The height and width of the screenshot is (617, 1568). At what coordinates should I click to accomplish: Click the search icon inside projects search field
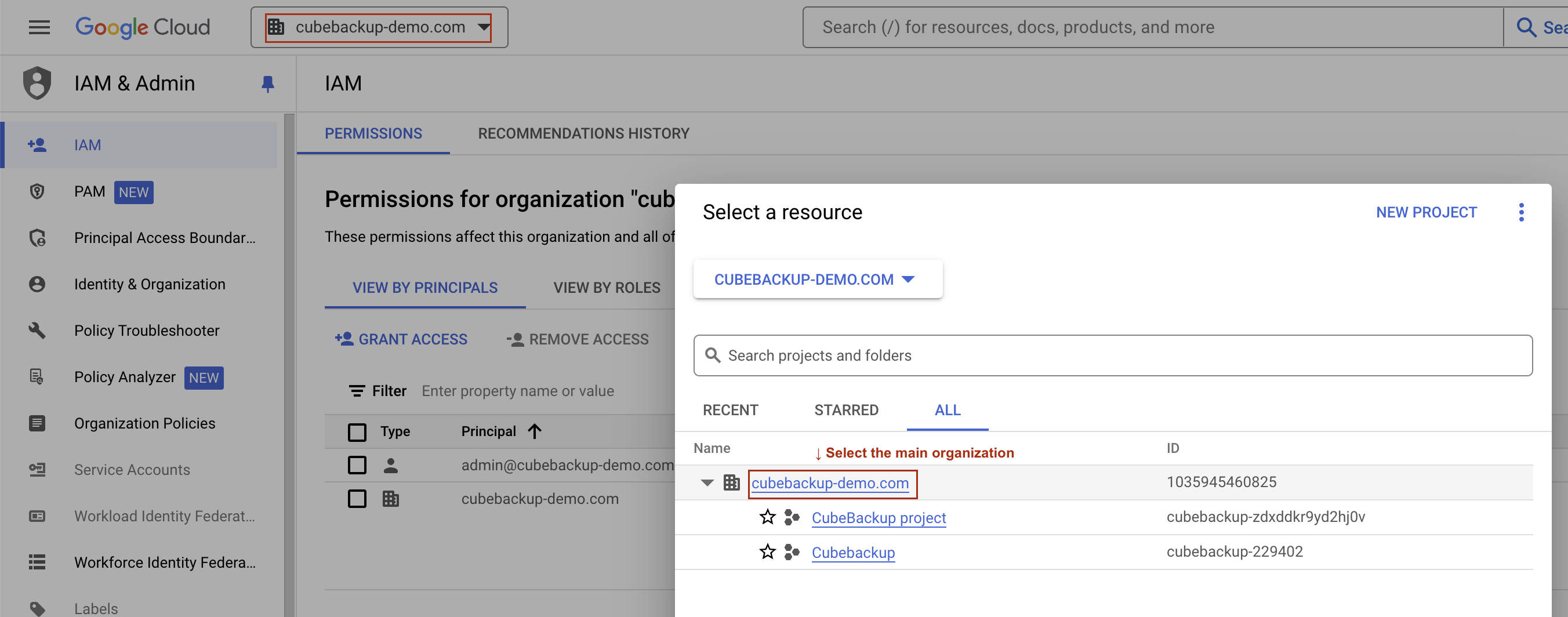tap(713, 355)
